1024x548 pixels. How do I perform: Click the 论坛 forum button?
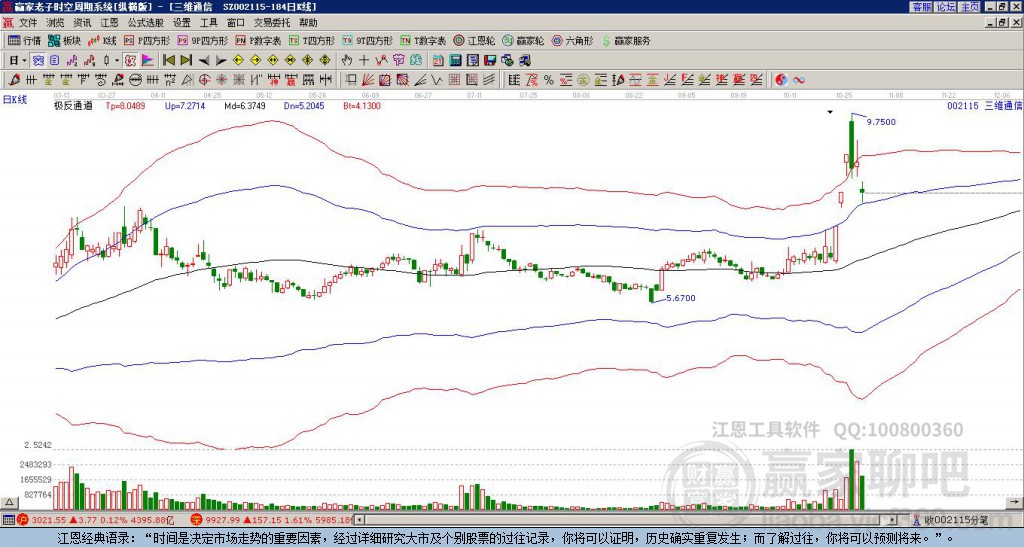click(x=946, y=7)
